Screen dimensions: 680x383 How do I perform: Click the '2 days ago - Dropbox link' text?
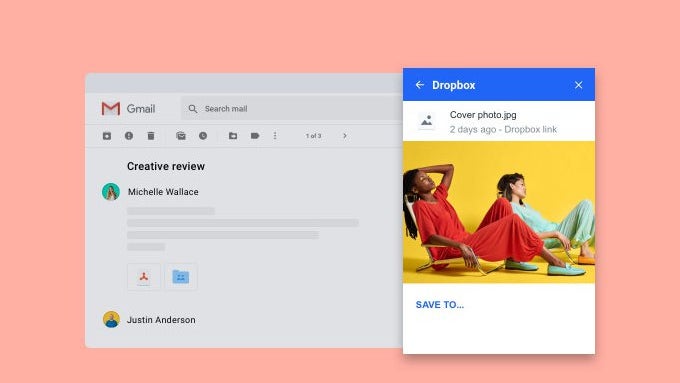tap(503, 129)
